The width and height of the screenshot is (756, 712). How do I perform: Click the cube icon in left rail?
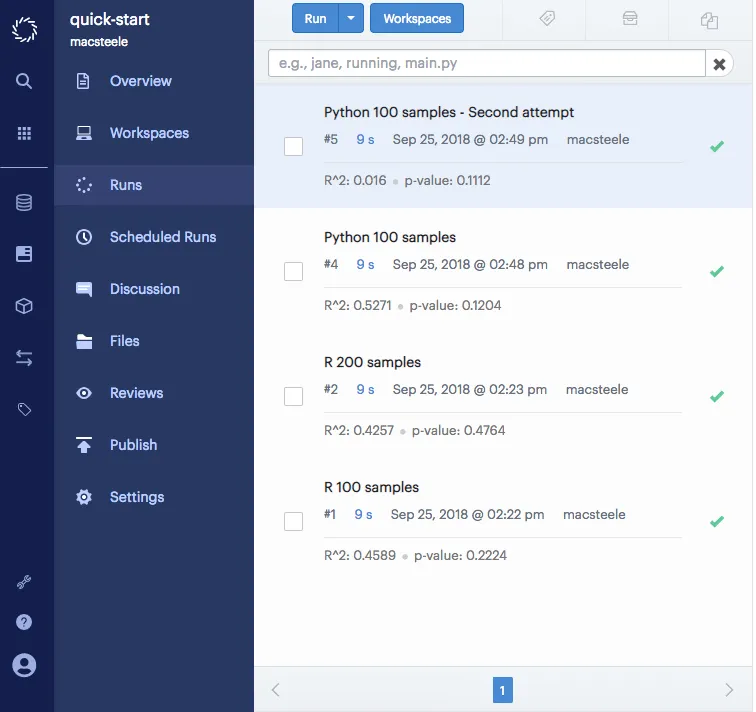click(x=24, y=306)
